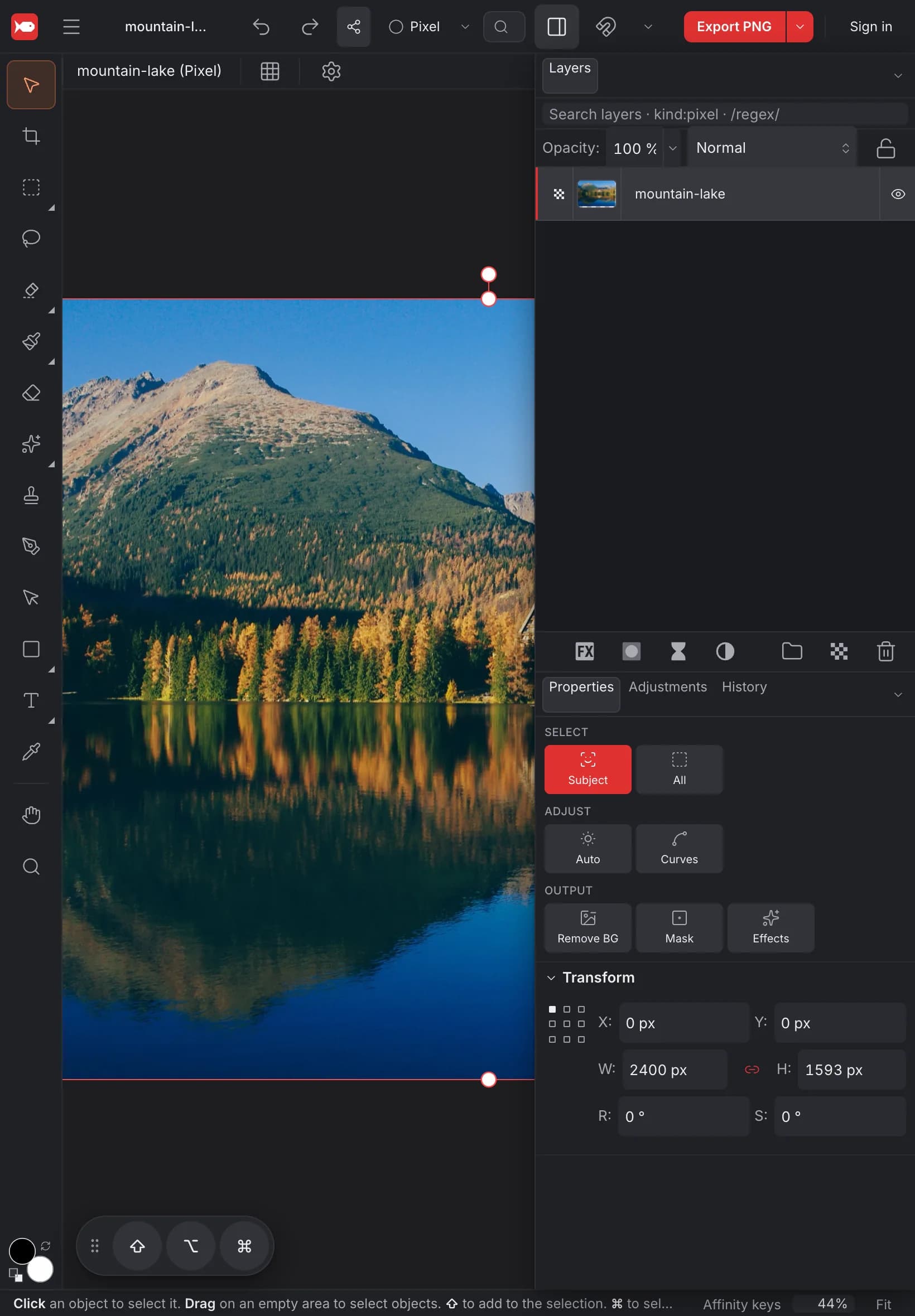Switch to the Adjustments tab
This screenshot has height=1316, width=915.
pyautogui.click(x=667, y=687)
